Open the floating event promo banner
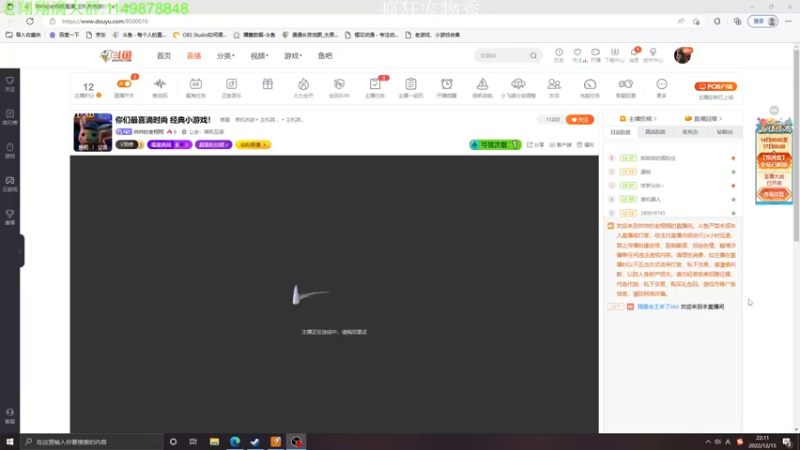Image resolution: width=800 pixels, height=450 pixels. (x=774, y=161)
